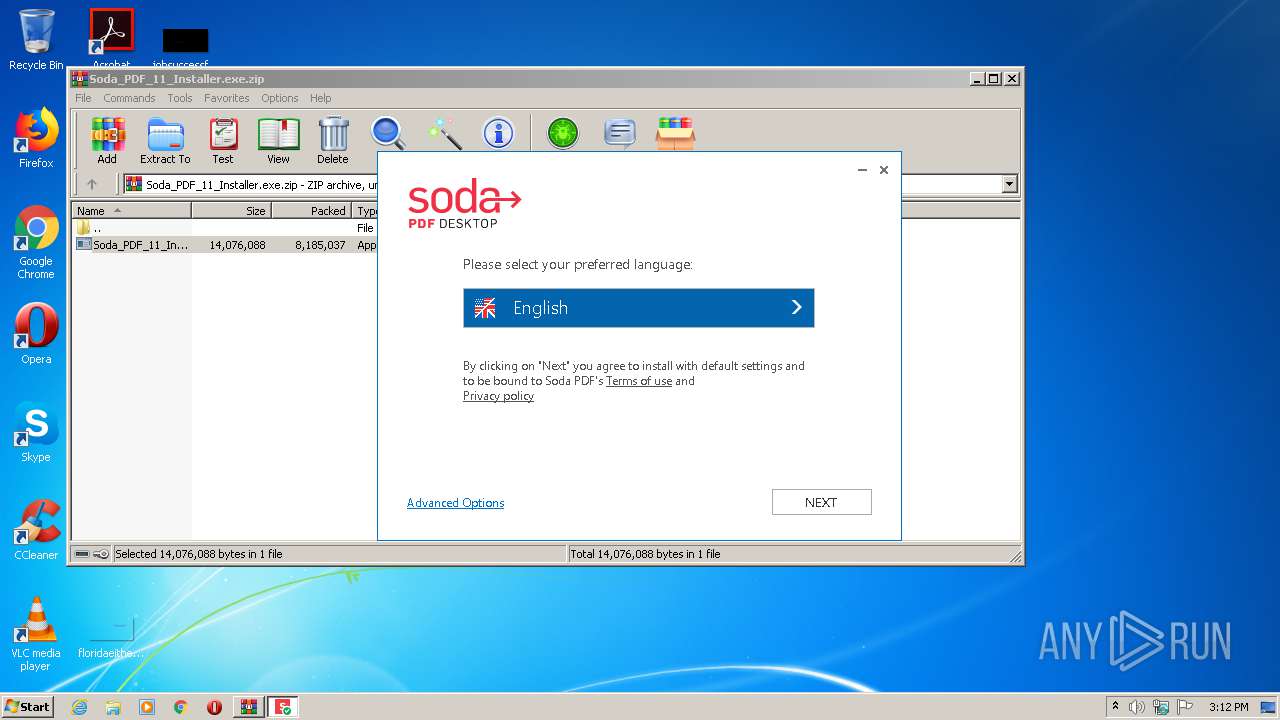Viewport: 1280px width, 720px height.
Task: Click the SFX books icon in WinRAR
Action: (x=675, y=133)
